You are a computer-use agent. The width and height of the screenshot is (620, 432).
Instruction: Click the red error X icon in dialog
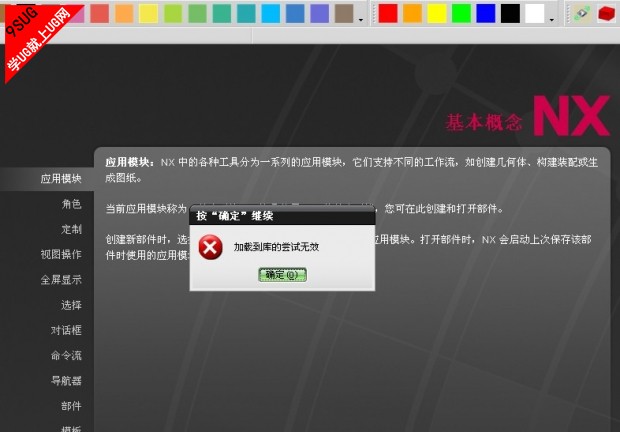pyautogui.click(x=210, y=247)
